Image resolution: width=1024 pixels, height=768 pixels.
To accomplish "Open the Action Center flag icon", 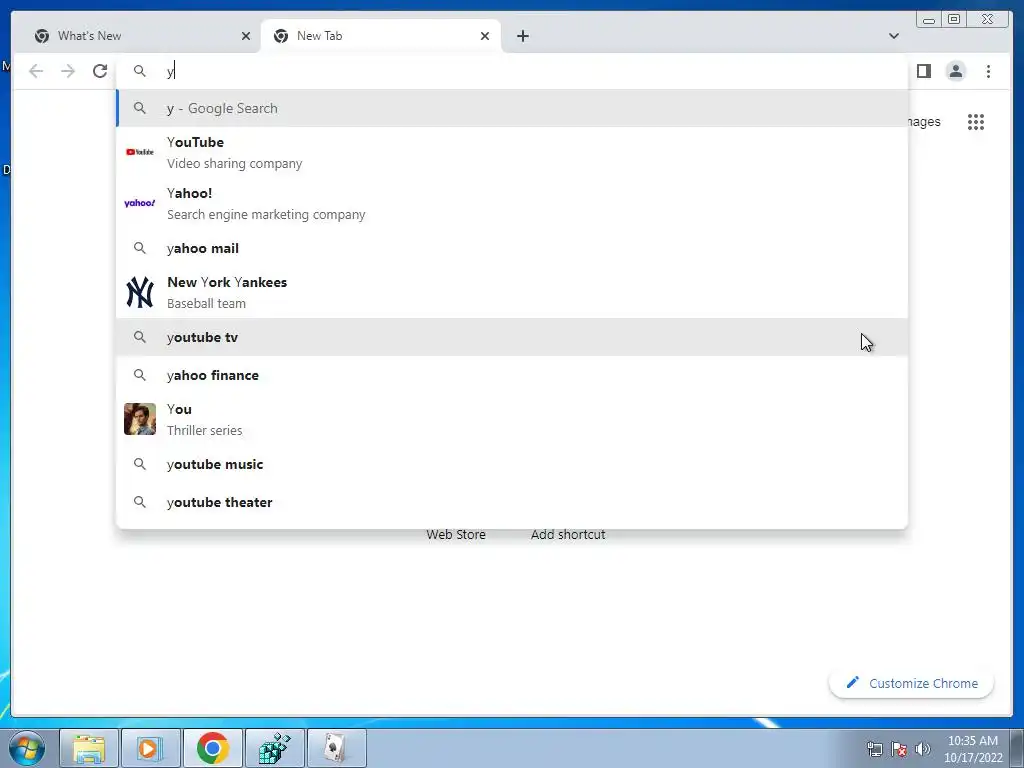I will click(899, 749).
